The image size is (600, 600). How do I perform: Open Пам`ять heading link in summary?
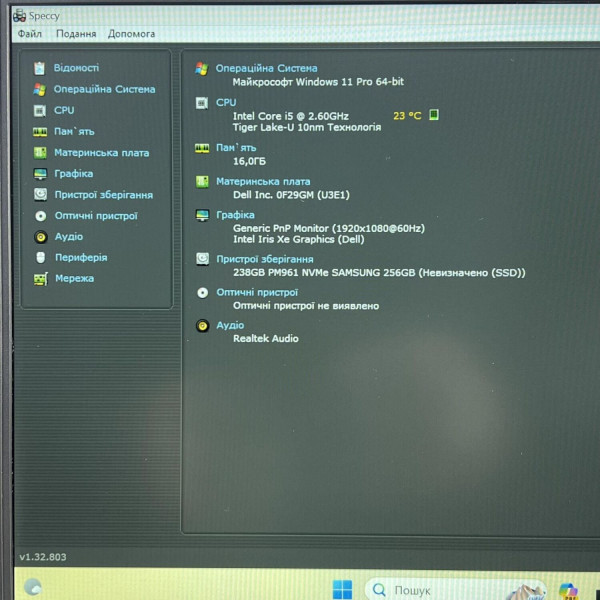click(x=236, y=148)
